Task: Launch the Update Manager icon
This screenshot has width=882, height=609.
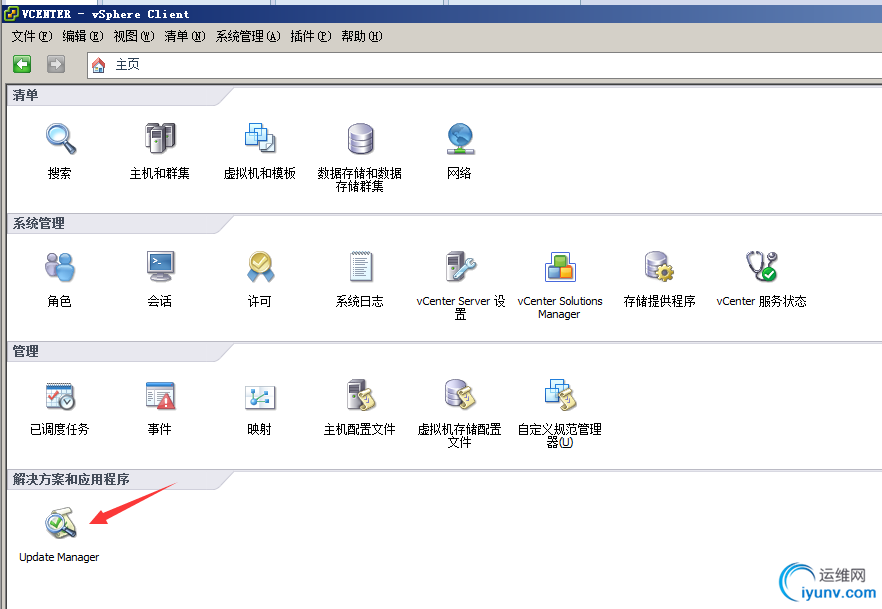Action: pos(60,522)
